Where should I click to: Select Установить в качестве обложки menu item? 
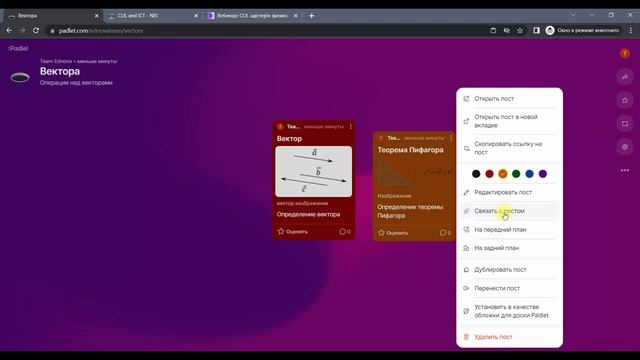click(x=509, y=311)
